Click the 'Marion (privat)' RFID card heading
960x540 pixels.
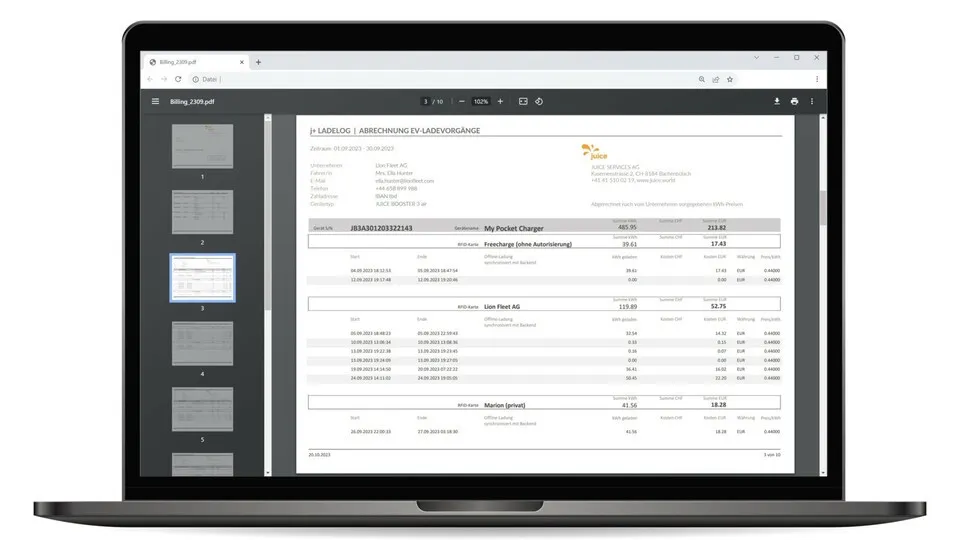click(x=504, y=405)
